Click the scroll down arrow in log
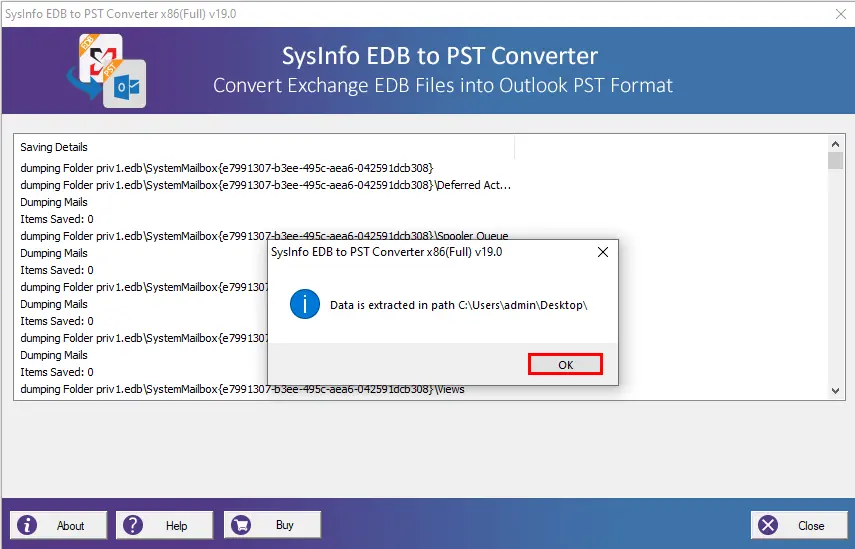This screenshot has height=549, width=855. click(x=835, y=390)
